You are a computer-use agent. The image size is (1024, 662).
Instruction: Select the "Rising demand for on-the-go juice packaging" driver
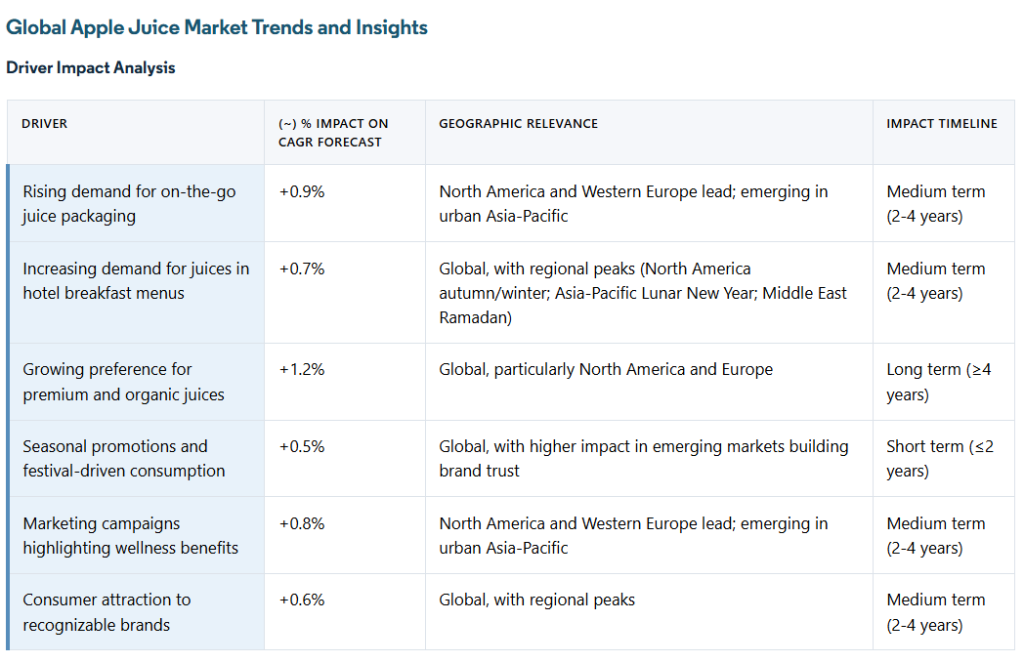click(129, 203)
